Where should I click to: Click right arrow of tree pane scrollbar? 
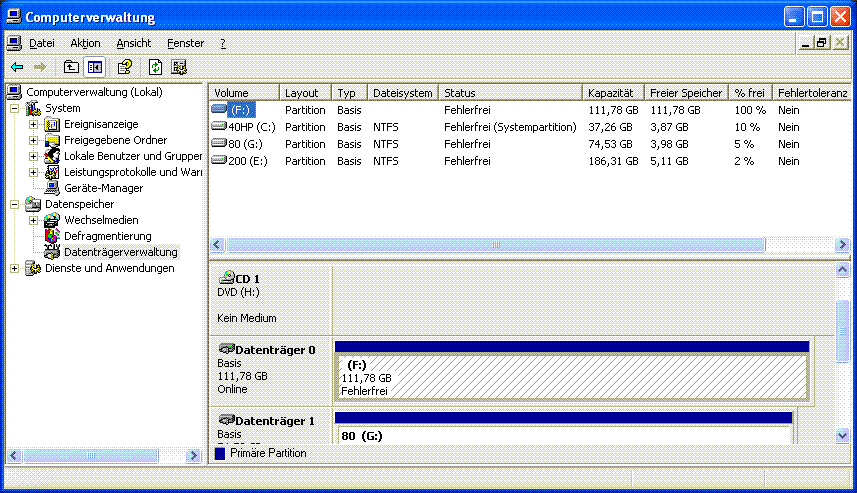click(x=193, y=455)
